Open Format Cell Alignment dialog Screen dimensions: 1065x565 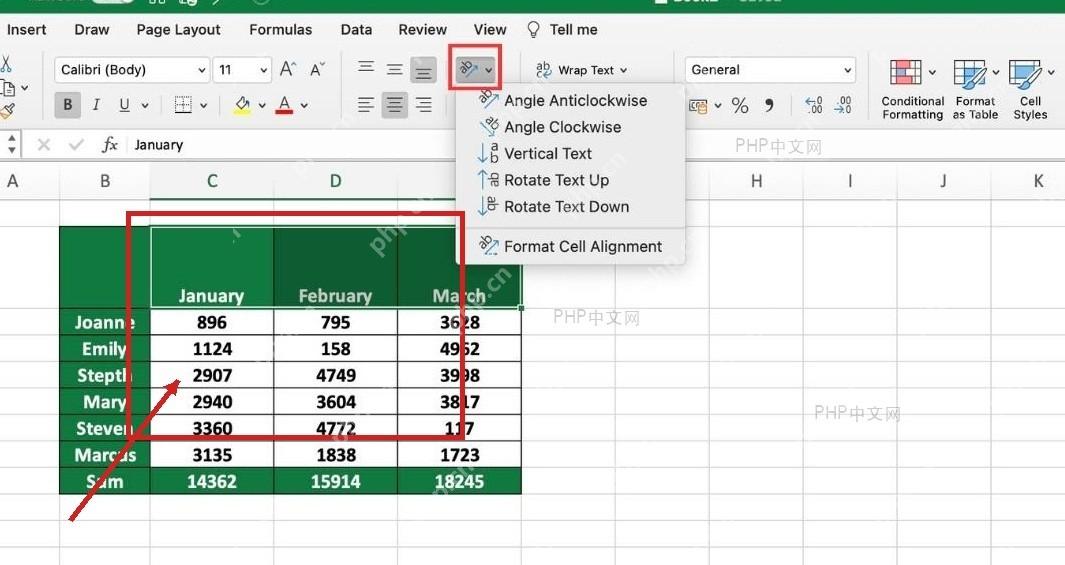pos(571,247)
